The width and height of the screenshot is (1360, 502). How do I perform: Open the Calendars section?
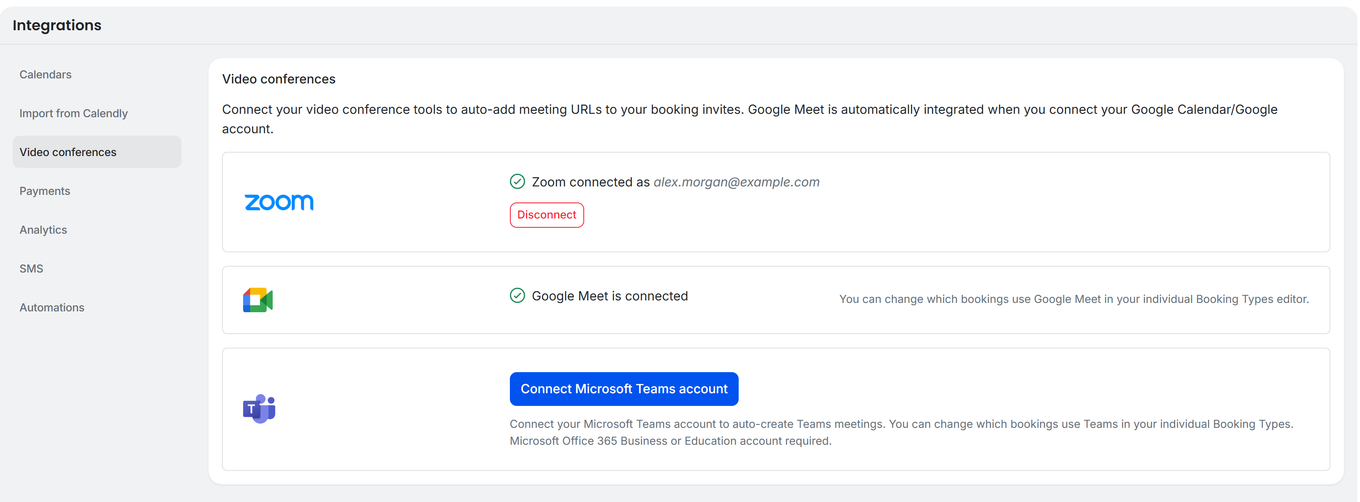pyautogui.click(x=97, y=75)
